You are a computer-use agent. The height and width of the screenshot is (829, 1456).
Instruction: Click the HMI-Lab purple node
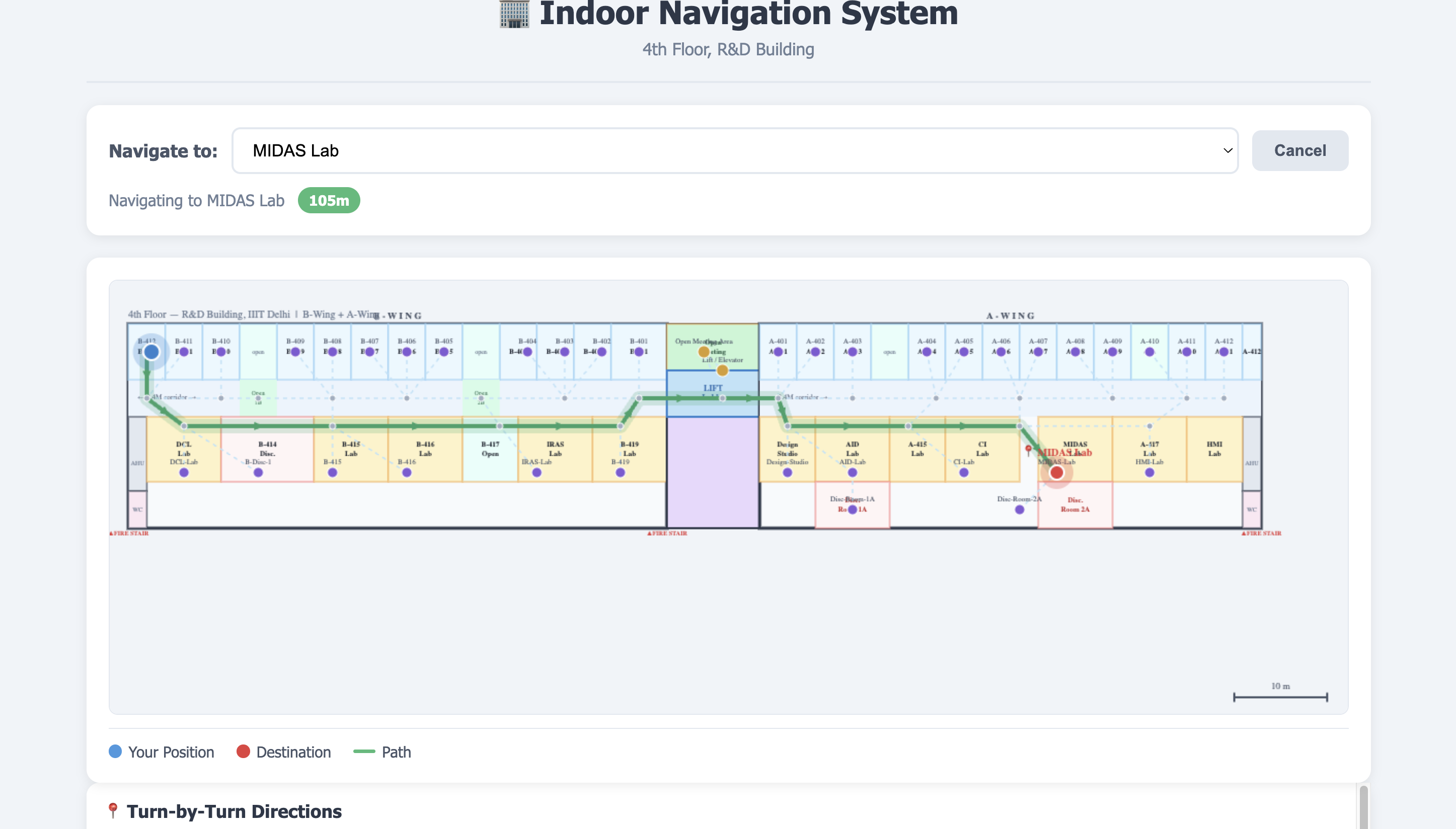pos(1150,472)
